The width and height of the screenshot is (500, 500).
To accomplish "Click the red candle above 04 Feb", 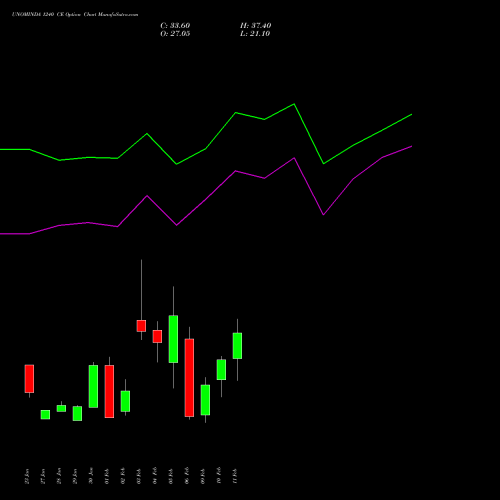I will pos(157,336).
